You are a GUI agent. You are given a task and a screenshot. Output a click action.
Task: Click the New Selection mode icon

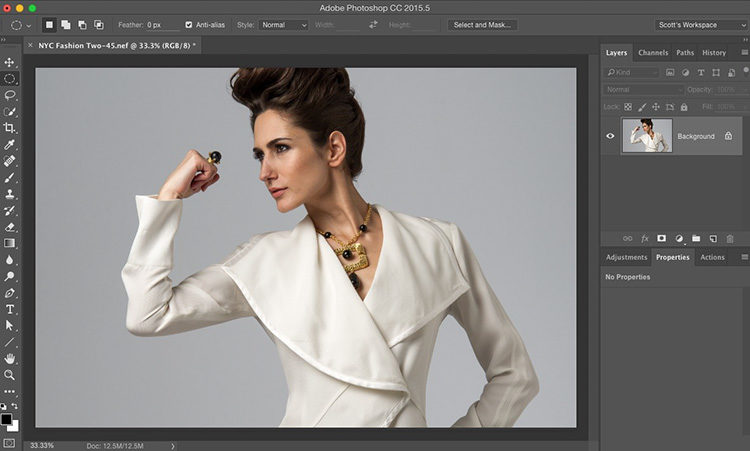point(49,25)
